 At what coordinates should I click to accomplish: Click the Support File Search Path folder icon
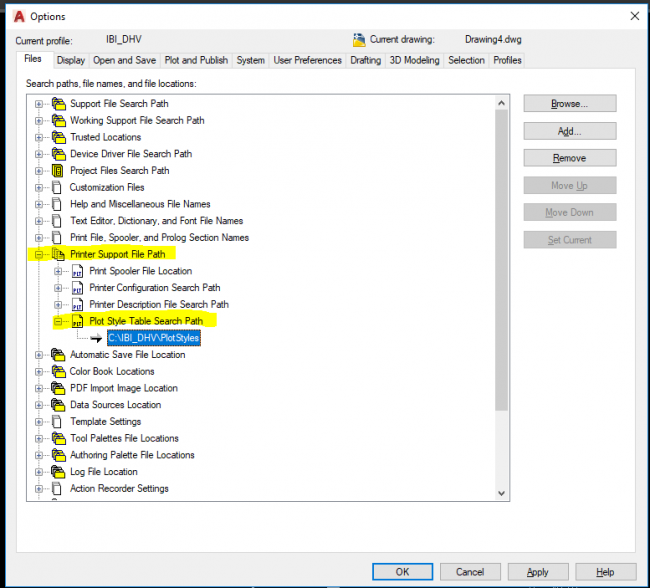58,104
